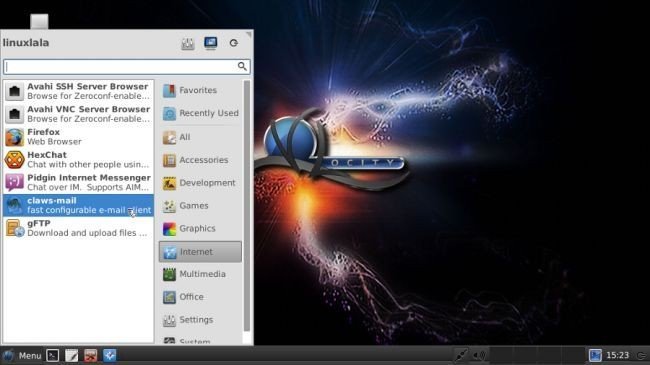Open Pidgin Internet Messenger
Image resolution: width=650 pixels, height=365 pixels.
coord(78,182)
